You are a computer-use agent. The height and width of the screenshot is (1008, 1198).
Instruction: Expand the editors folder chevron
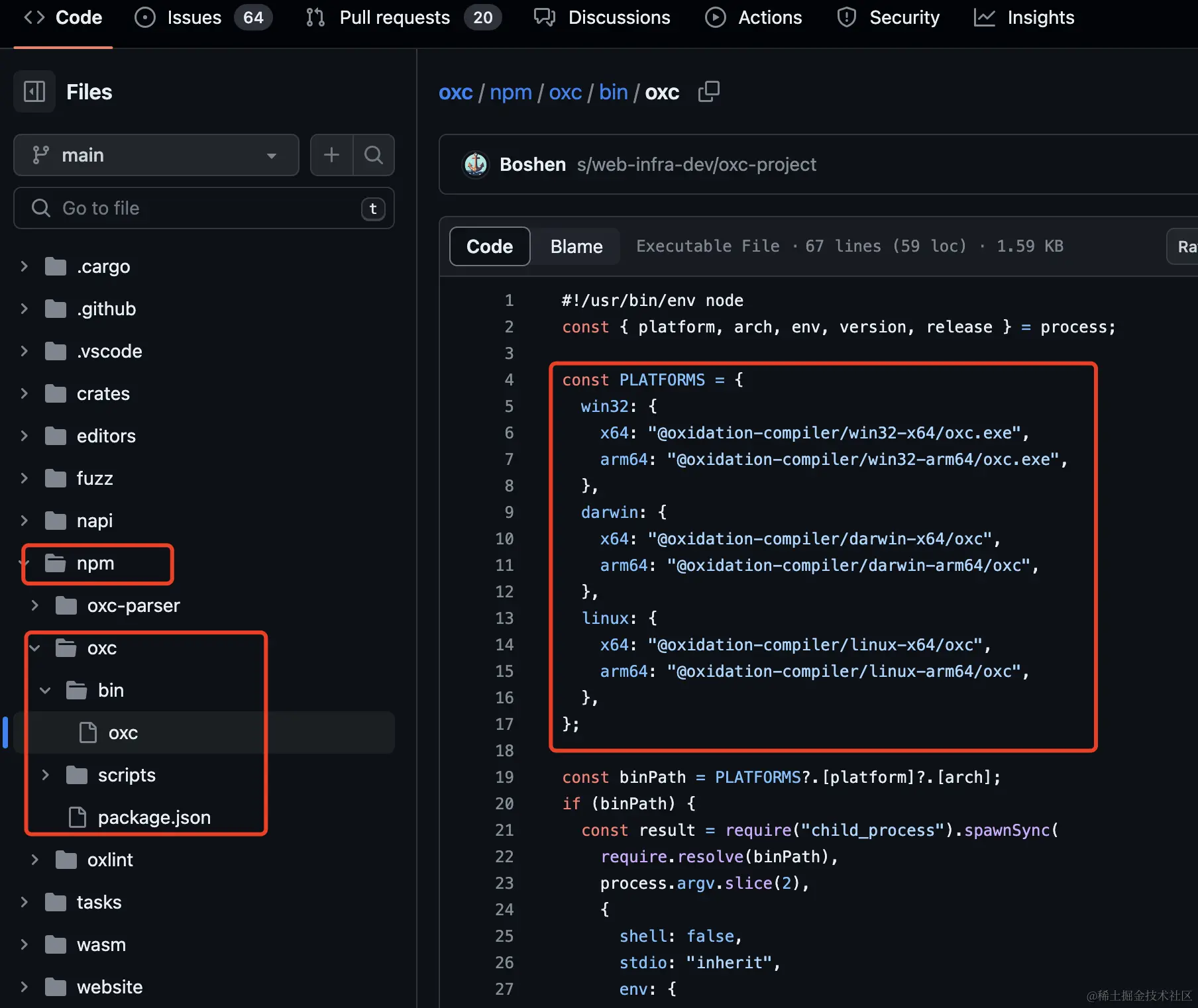point(25,436)
